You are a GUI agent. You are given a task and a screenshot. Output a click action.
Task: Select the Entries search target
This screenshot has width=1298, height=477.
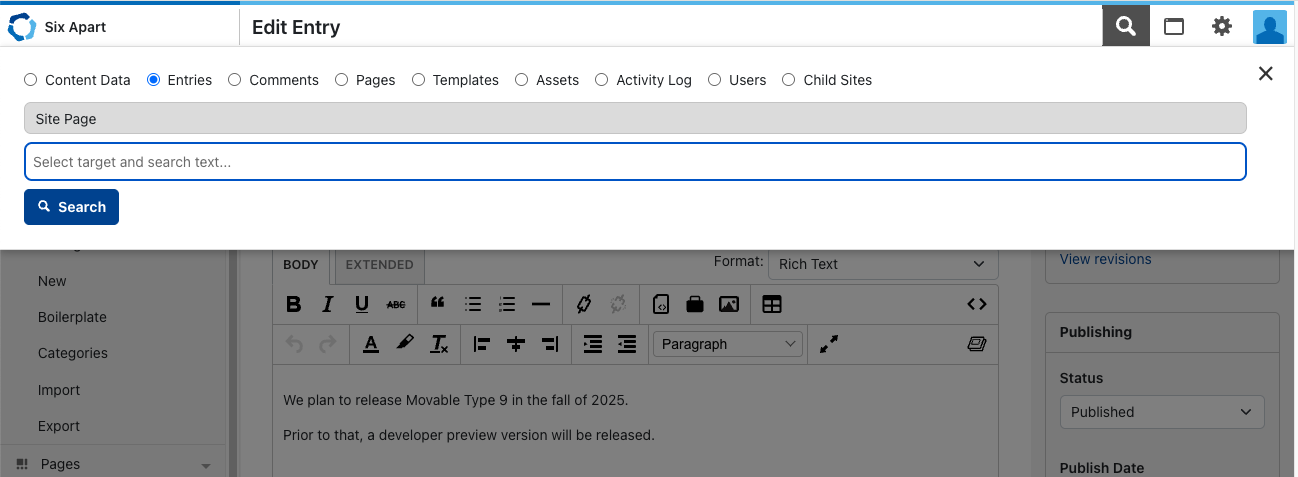tap(154, 80)
